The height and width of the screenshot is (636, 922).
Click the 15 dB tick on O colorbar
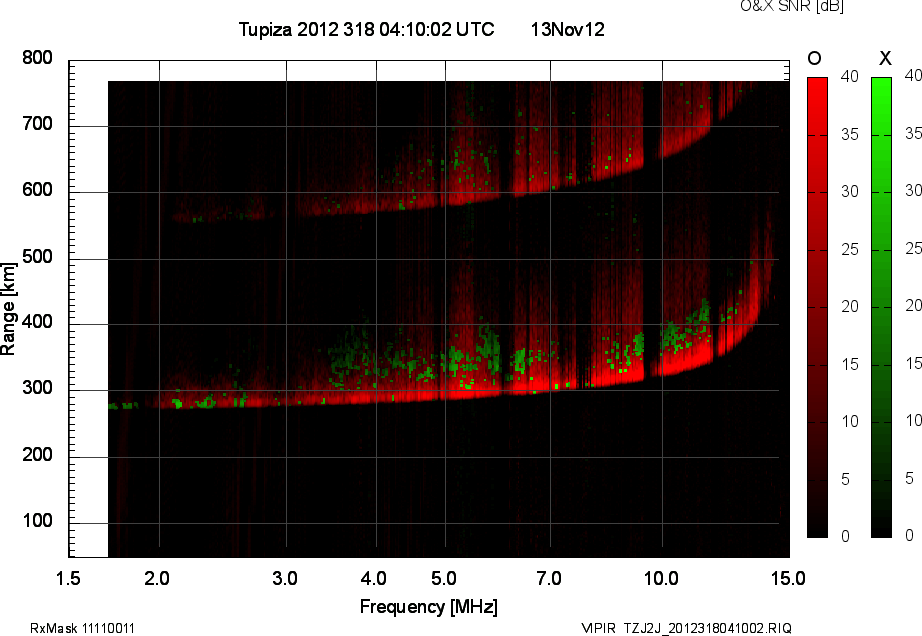click(850, 364)
